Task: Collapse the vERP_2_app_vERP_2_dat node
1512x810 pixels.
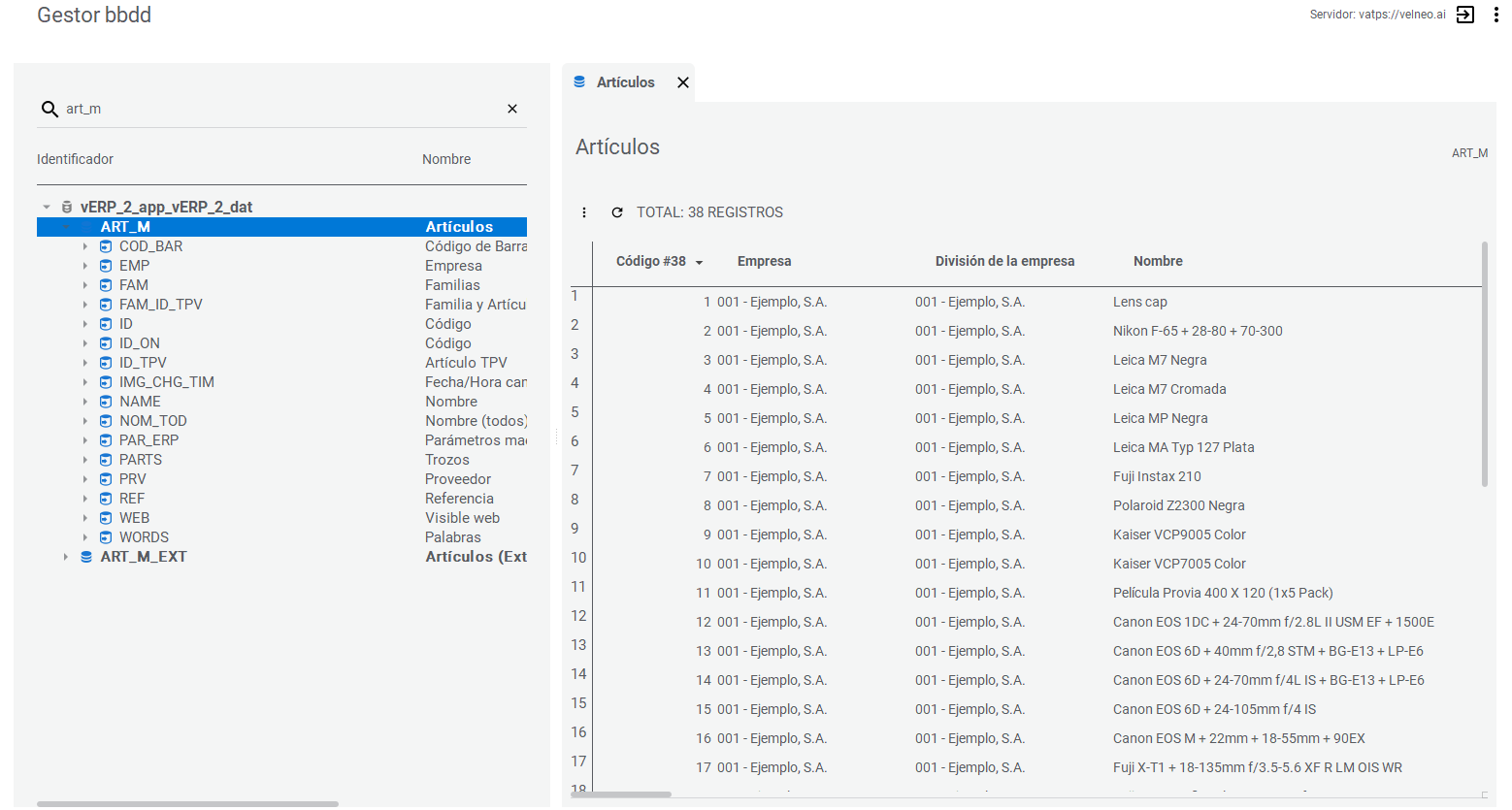Action: click(47, 207)
